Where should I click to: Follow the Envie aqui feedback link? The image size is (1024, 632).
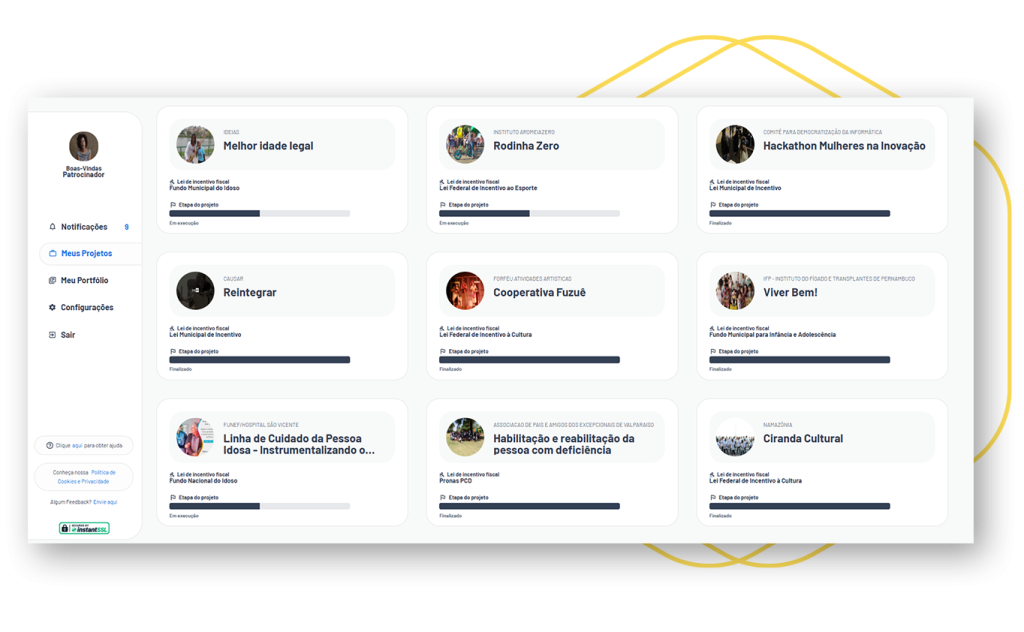[x=105, y=502]
